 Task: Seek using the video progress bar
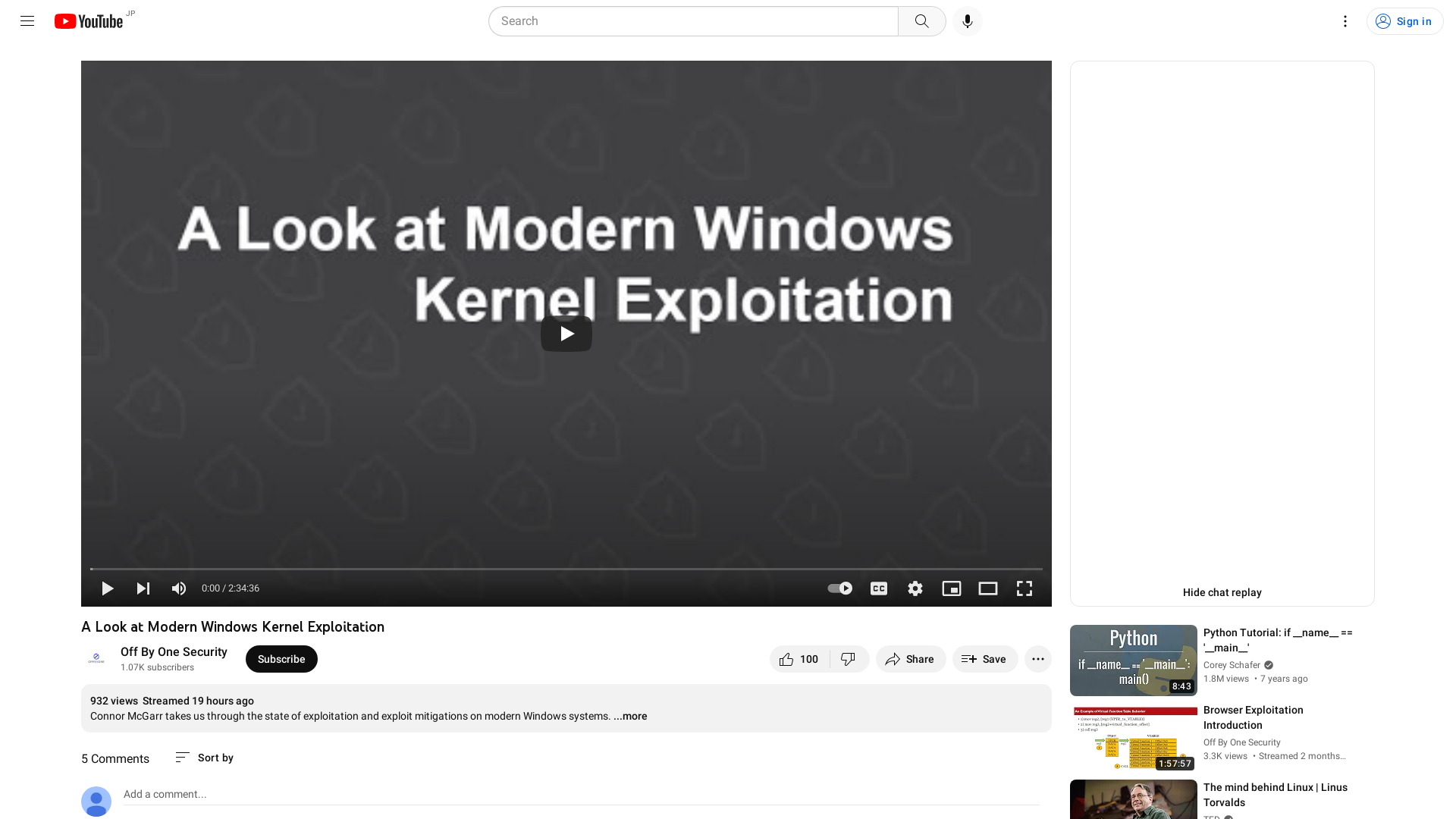tap(566, 569)
